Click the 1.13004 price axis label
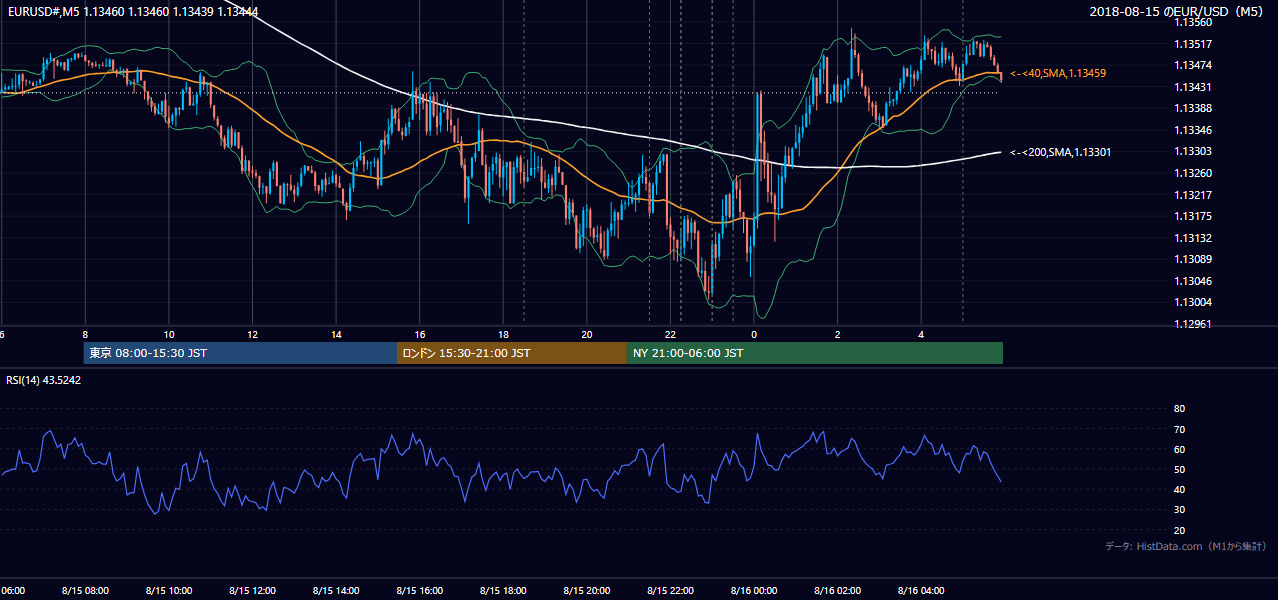 pos(1193,302)
